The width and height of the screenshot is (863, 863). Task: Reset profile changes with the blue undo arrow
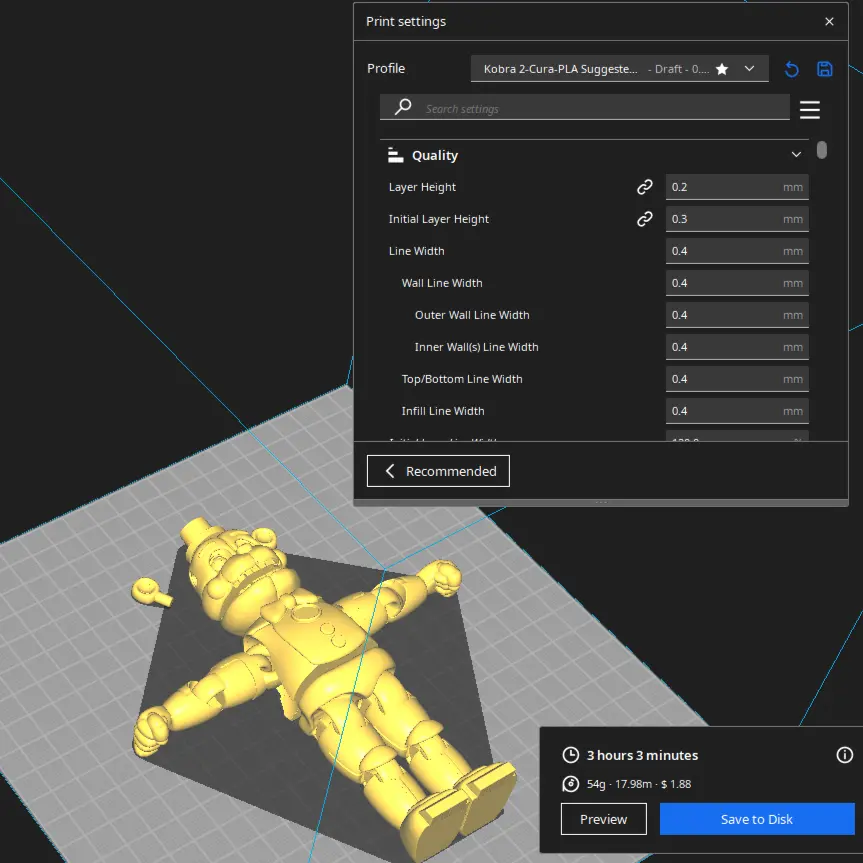tap(791, 69)
